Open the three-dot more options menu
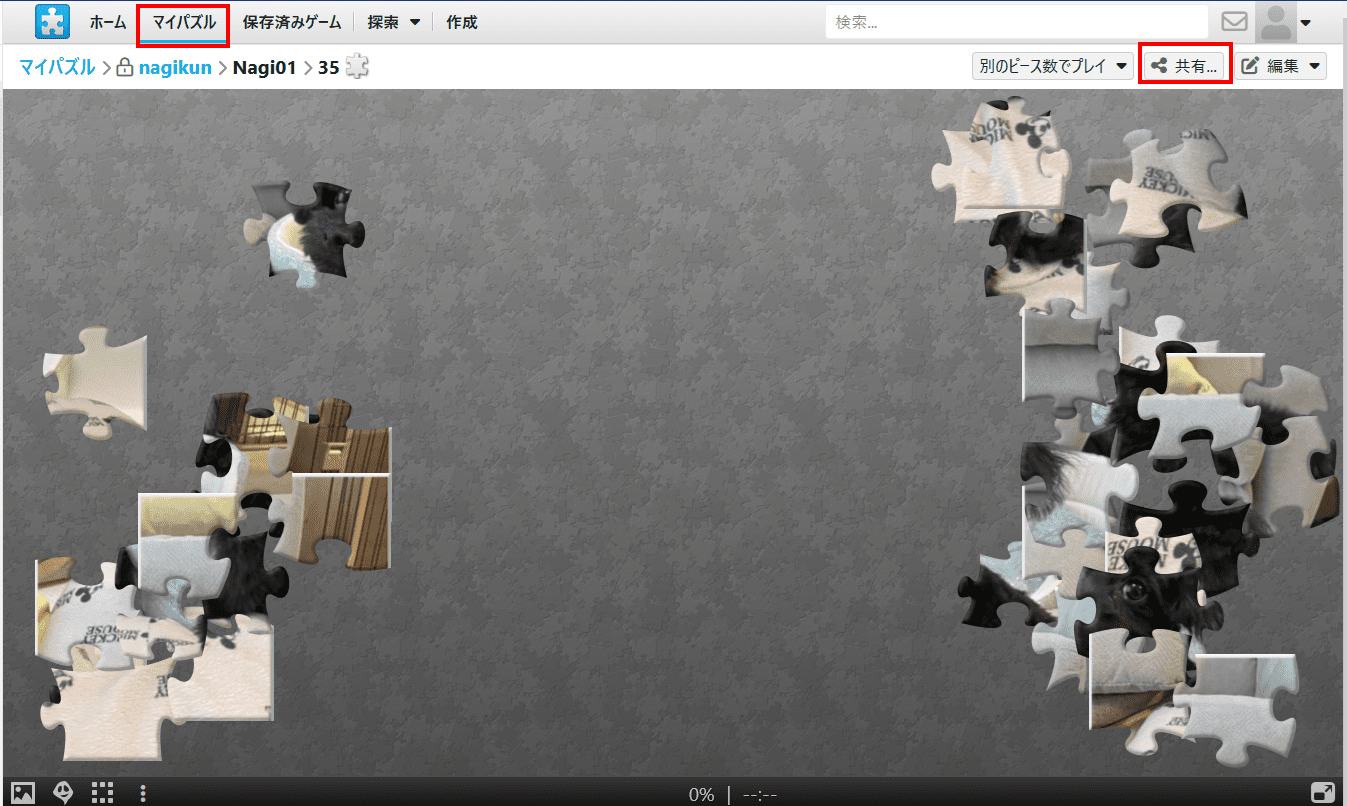Image resolution: width=1347 pixels, height=806 pixels. coord(143,793)
